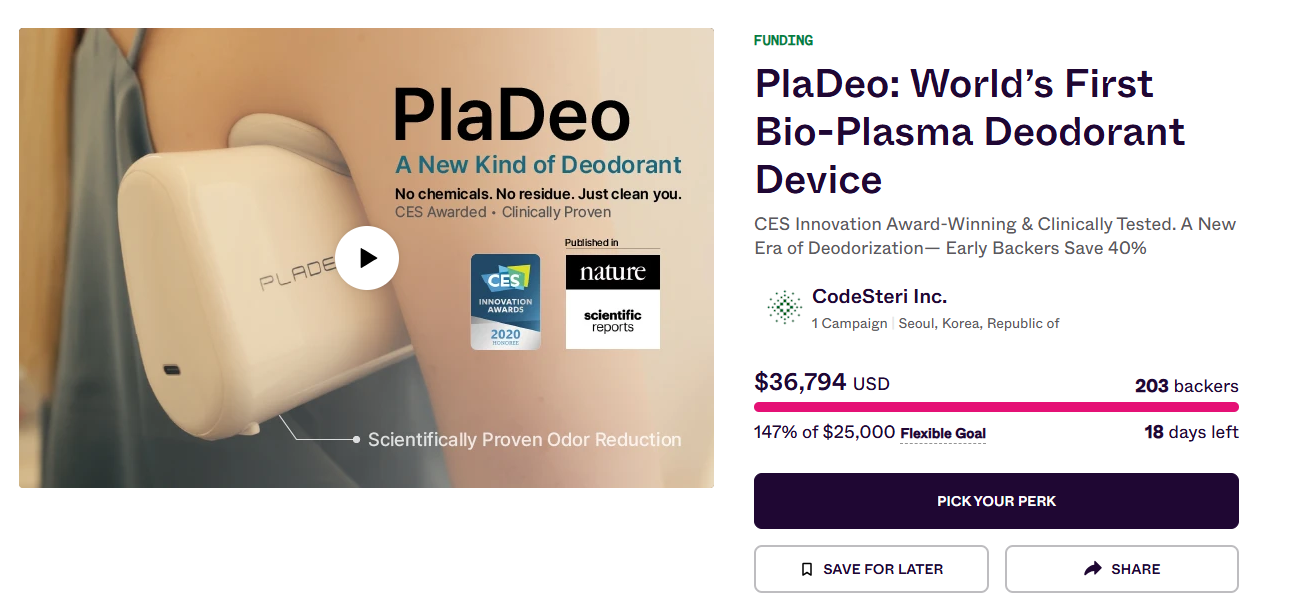Click the nature scientific reports badge
The image size is (1290, 608).
613,302
